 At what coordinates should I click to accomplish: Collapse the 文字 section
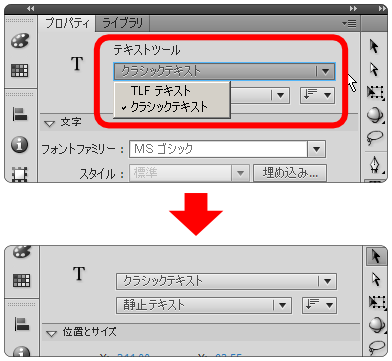pyautogui.click(x=49, y=123)
